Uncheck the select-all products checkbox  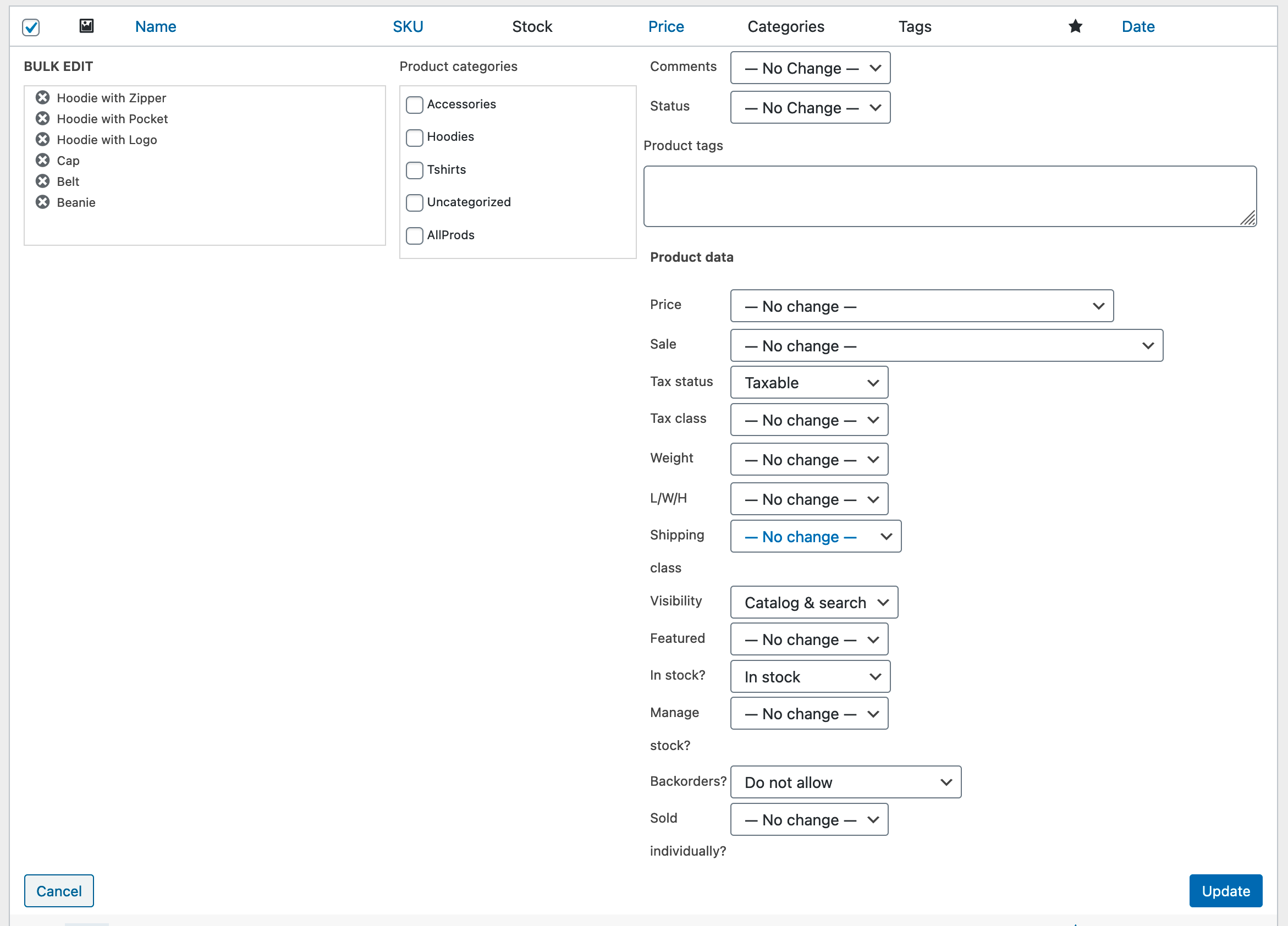31,27
